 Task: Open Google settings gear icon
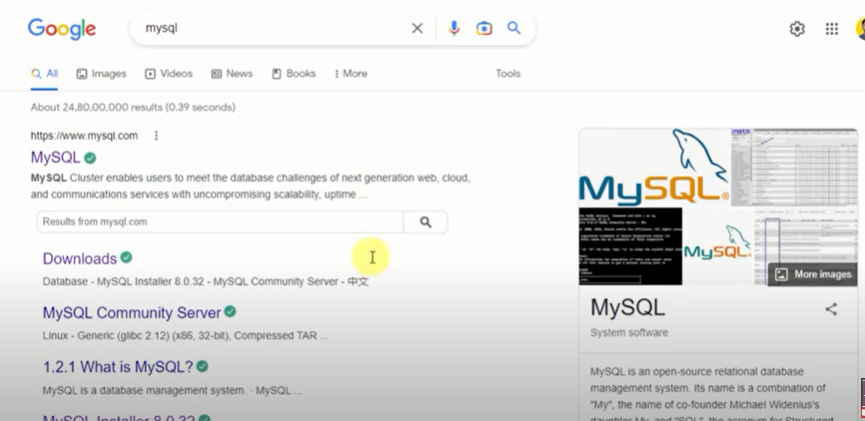tap(797, 29)
